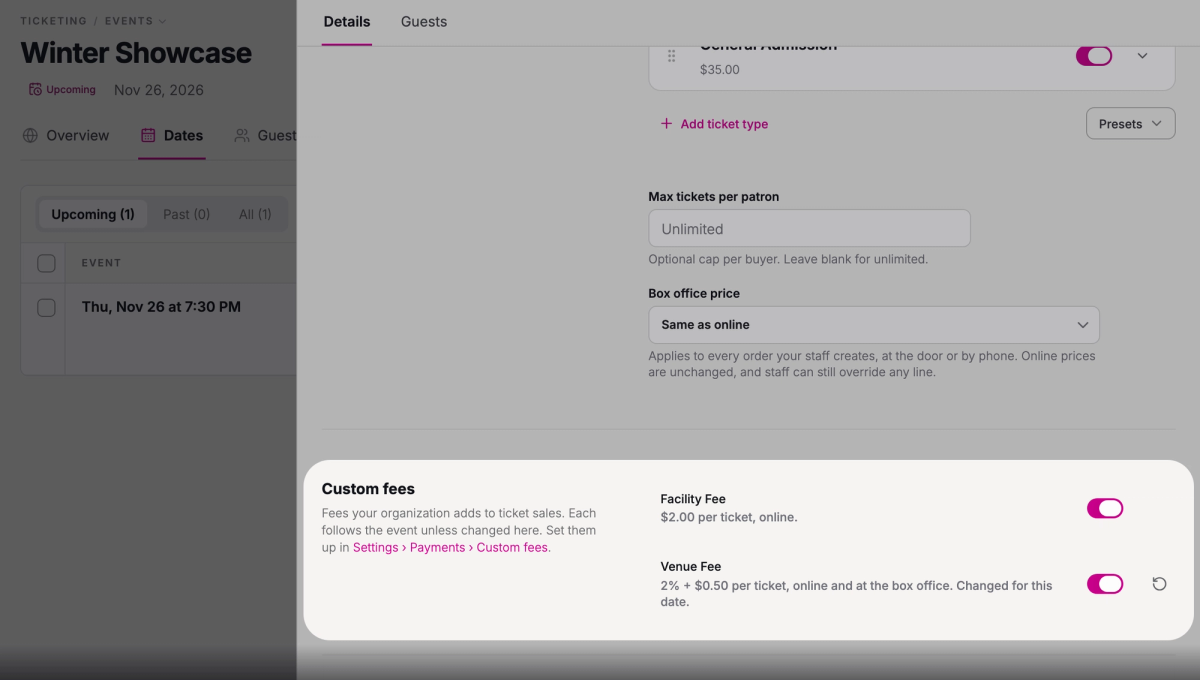Check the select-all checkbox in table header

point(46,263)
